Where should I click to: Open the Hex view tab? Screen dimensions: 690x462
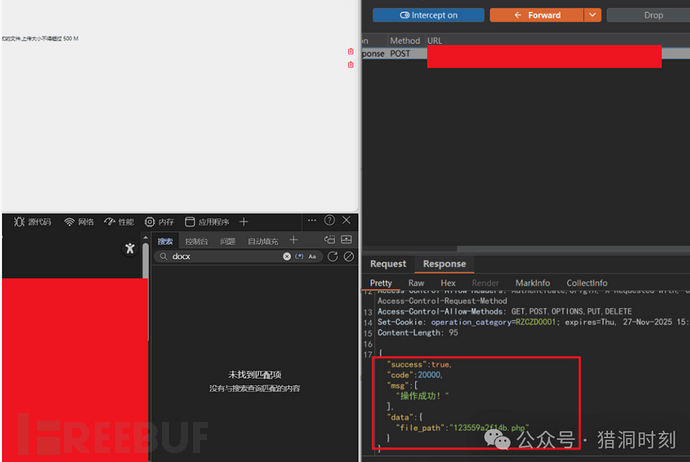pyautogui.click(x=448, y=283)
